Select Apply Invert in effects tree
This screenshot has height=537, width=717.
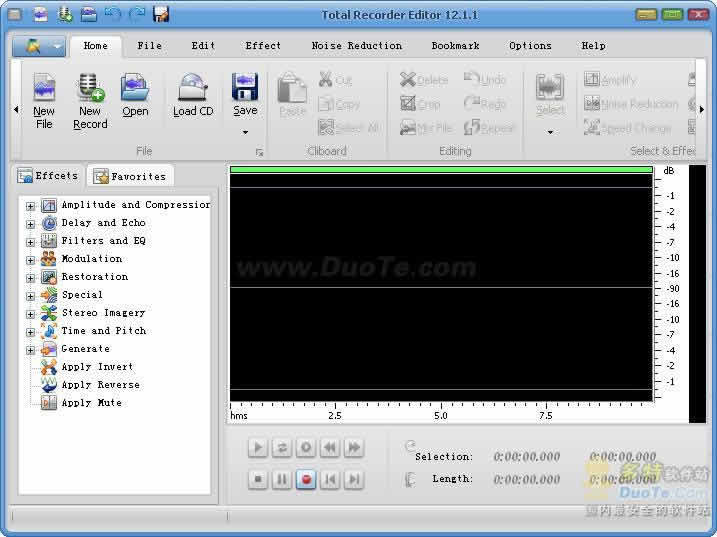click(97, 367)
